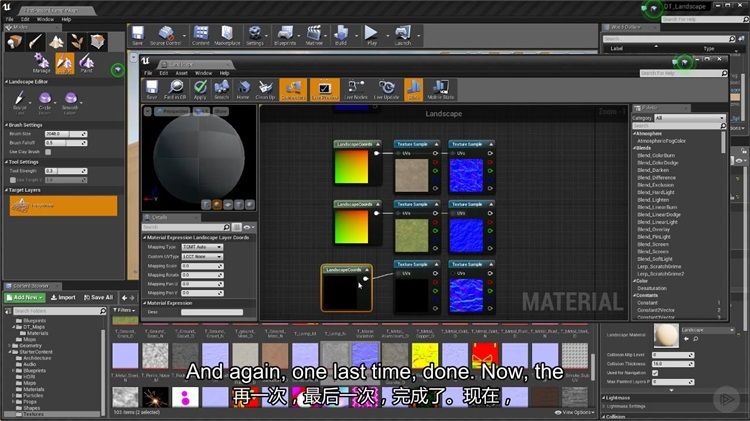Image resolution: width=750 pixels, height=421 pixels.
Task: Switch to landscape Paint tab
Action: click(87, 63)
